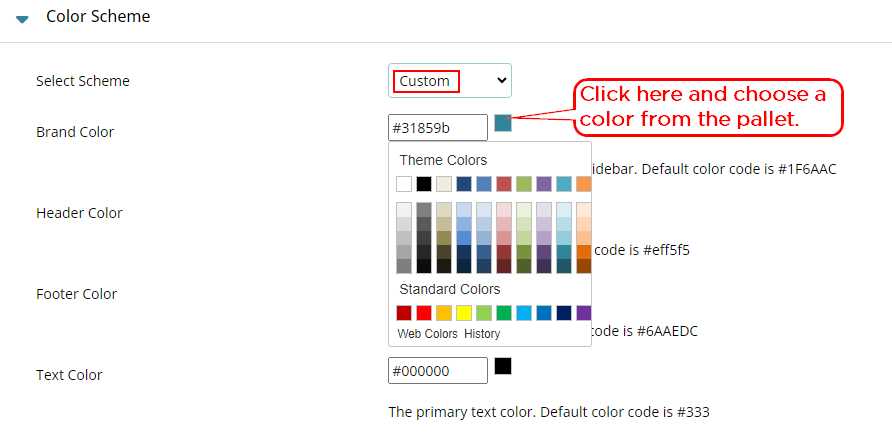The width and height of the screenshot is (892, 445).
Task: Pick black from Theme Colors row
Action: 424,184
